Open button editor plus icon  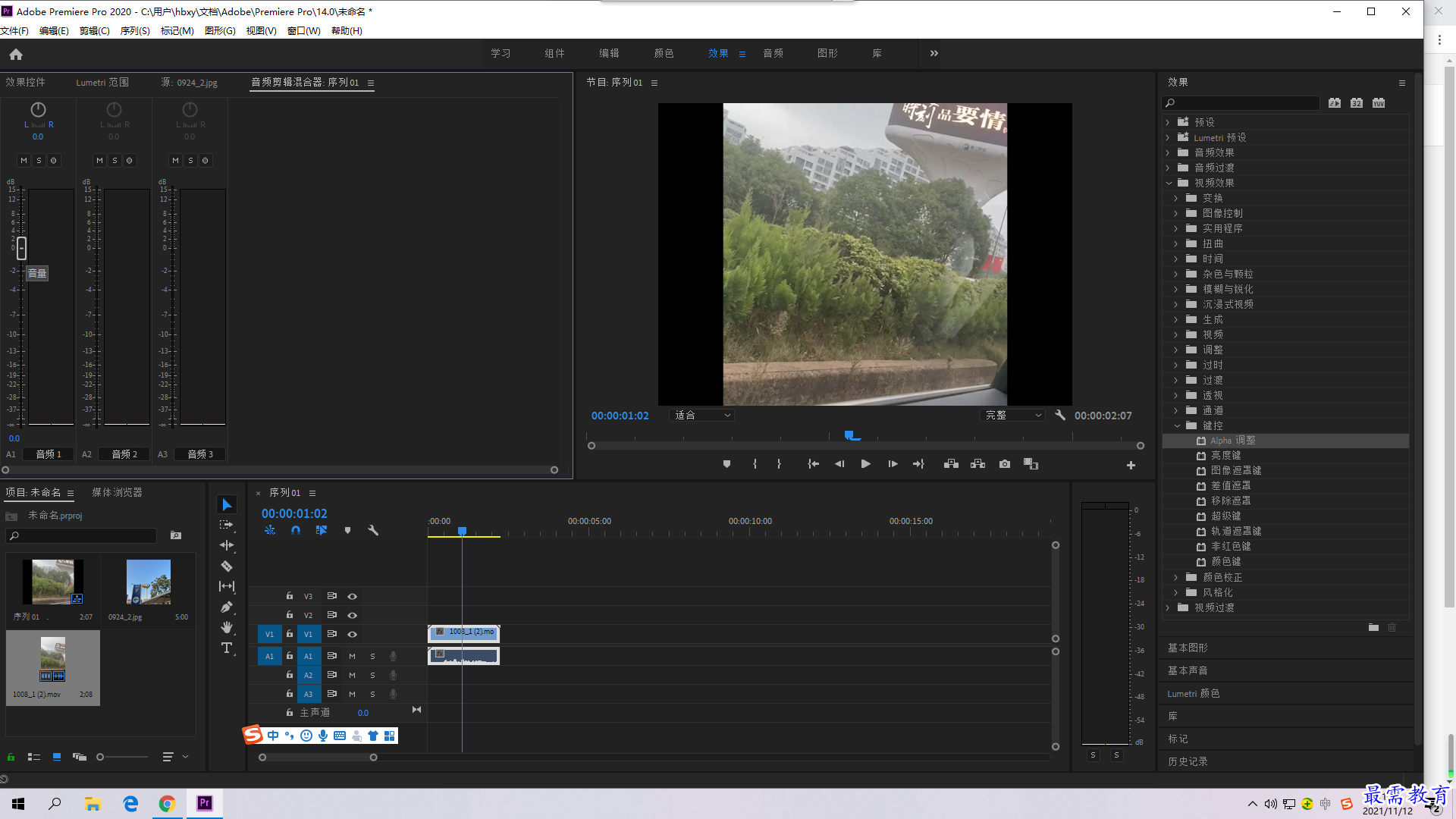click(1131, 465)
